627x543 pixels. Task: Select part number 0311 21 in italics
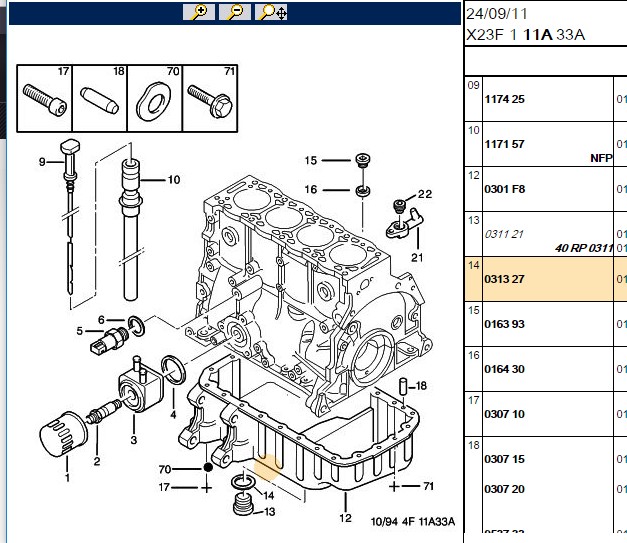click(504, 234)
